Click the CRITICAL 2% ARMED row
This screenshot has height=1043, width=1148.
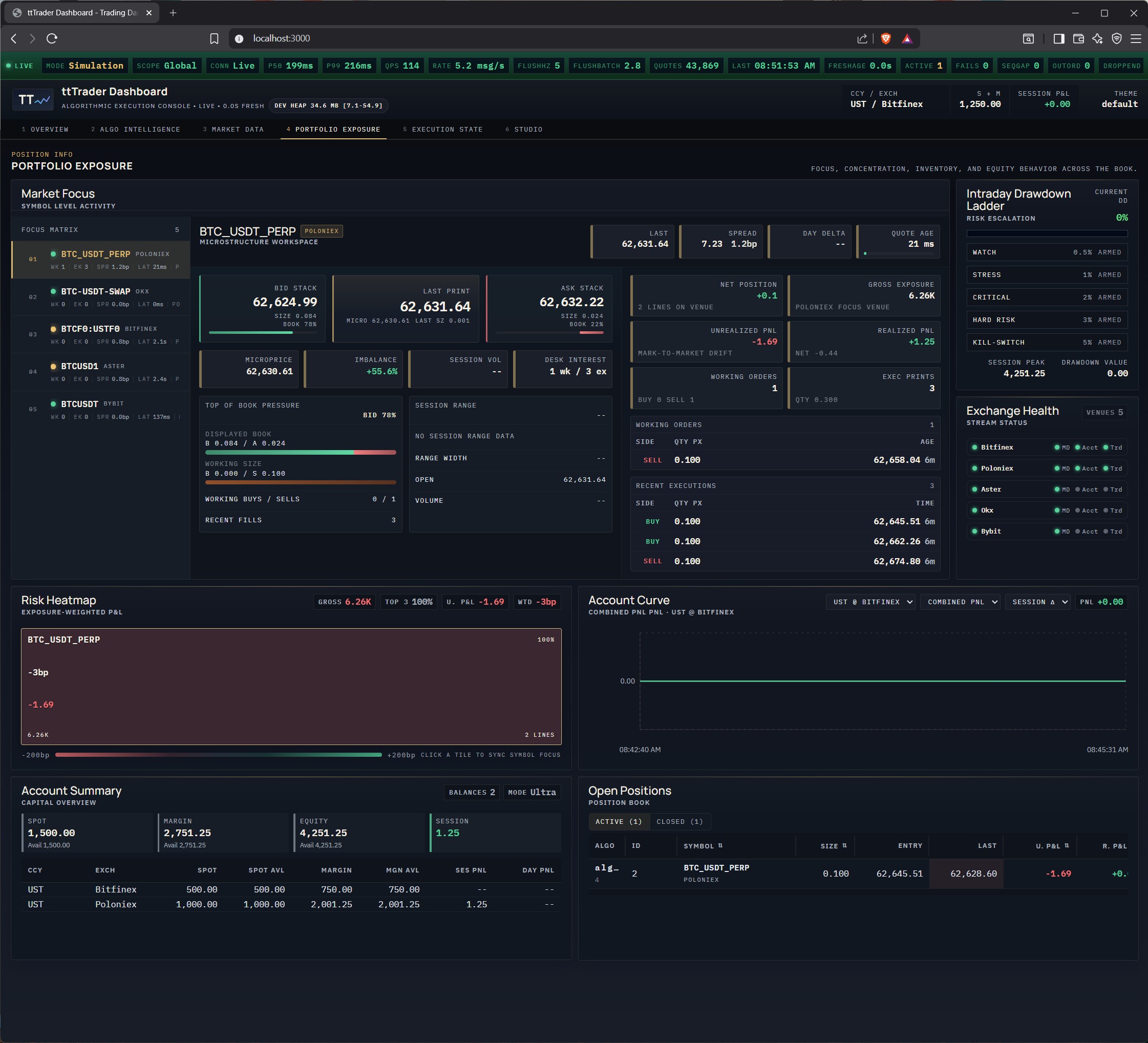point(1047,297)
